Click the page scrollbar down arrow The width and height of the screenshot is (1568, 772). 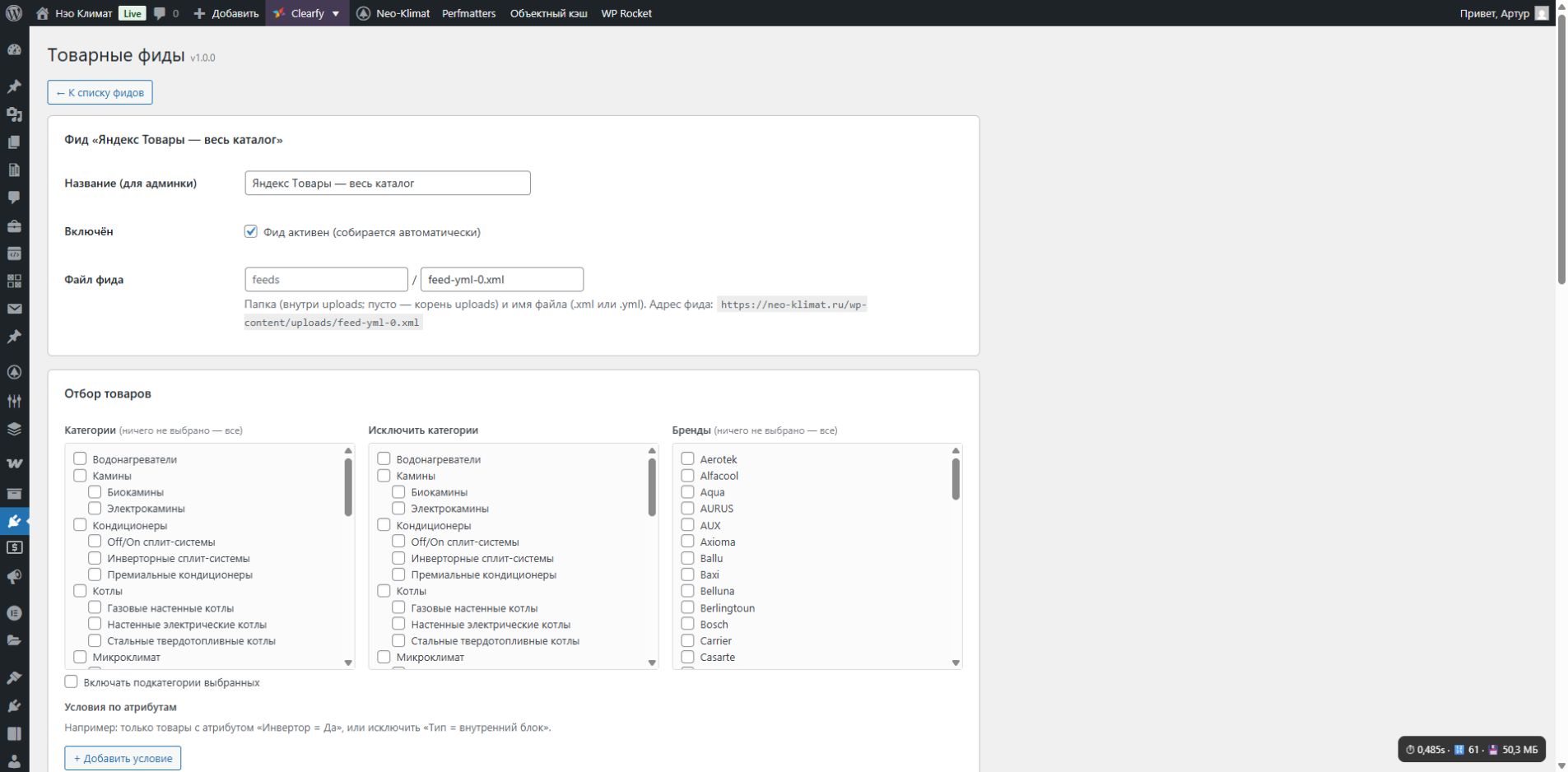pyautogui.click(x=1561, y=765)
